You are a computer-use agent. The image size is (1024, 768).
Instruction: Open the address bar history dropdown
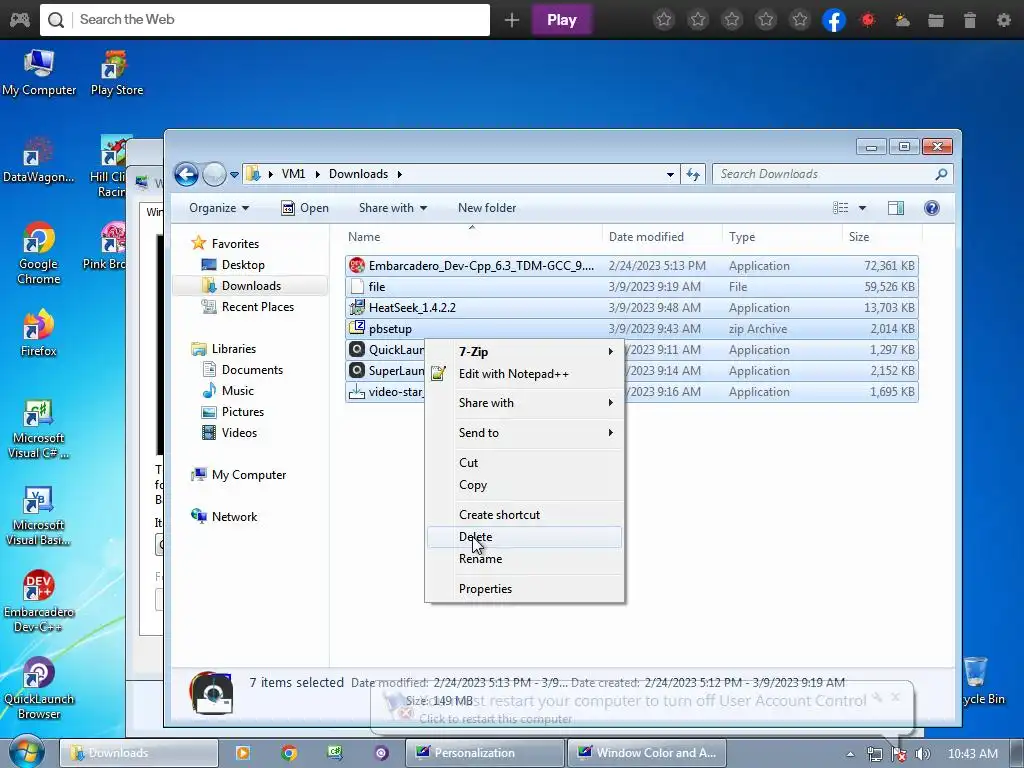(x=670, y=174)
